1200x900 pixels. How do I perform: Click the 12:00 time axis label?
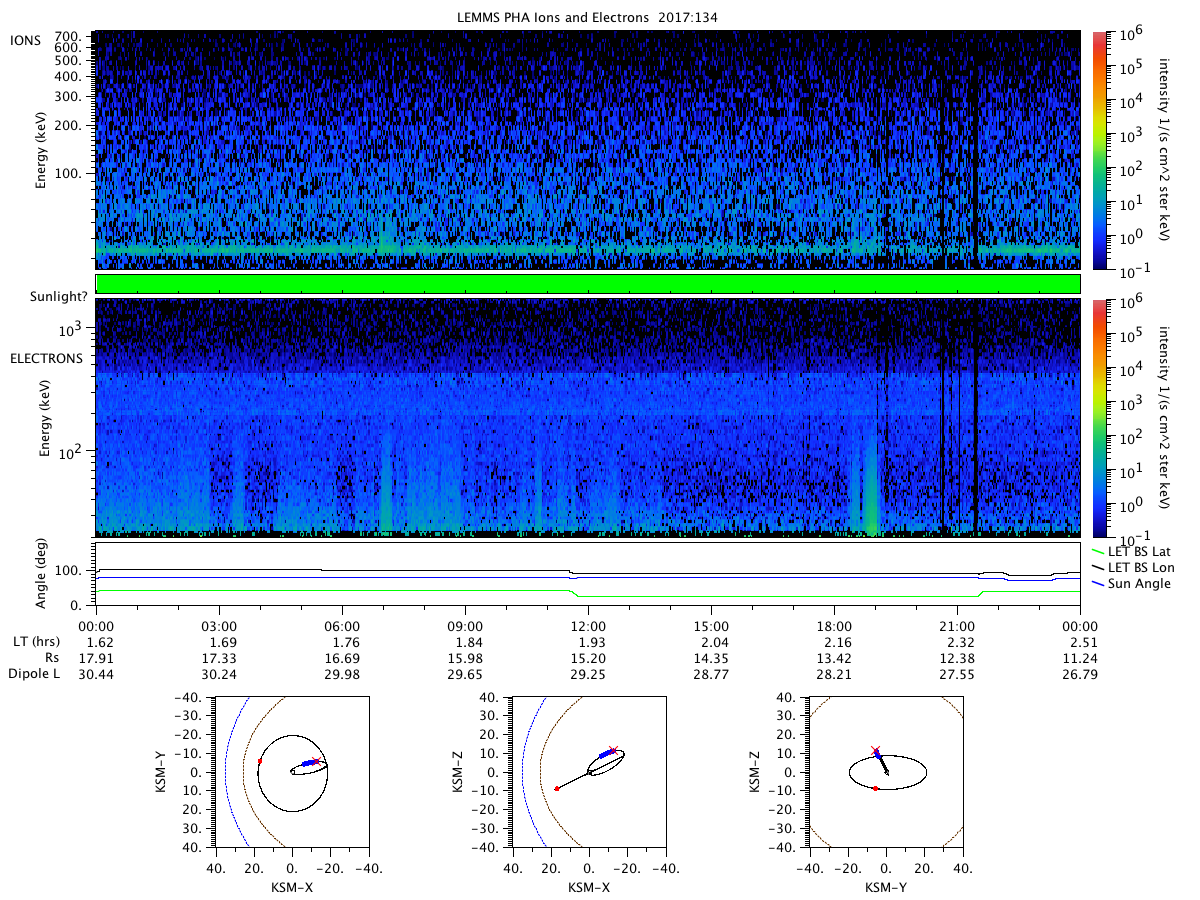coord(588,624)
